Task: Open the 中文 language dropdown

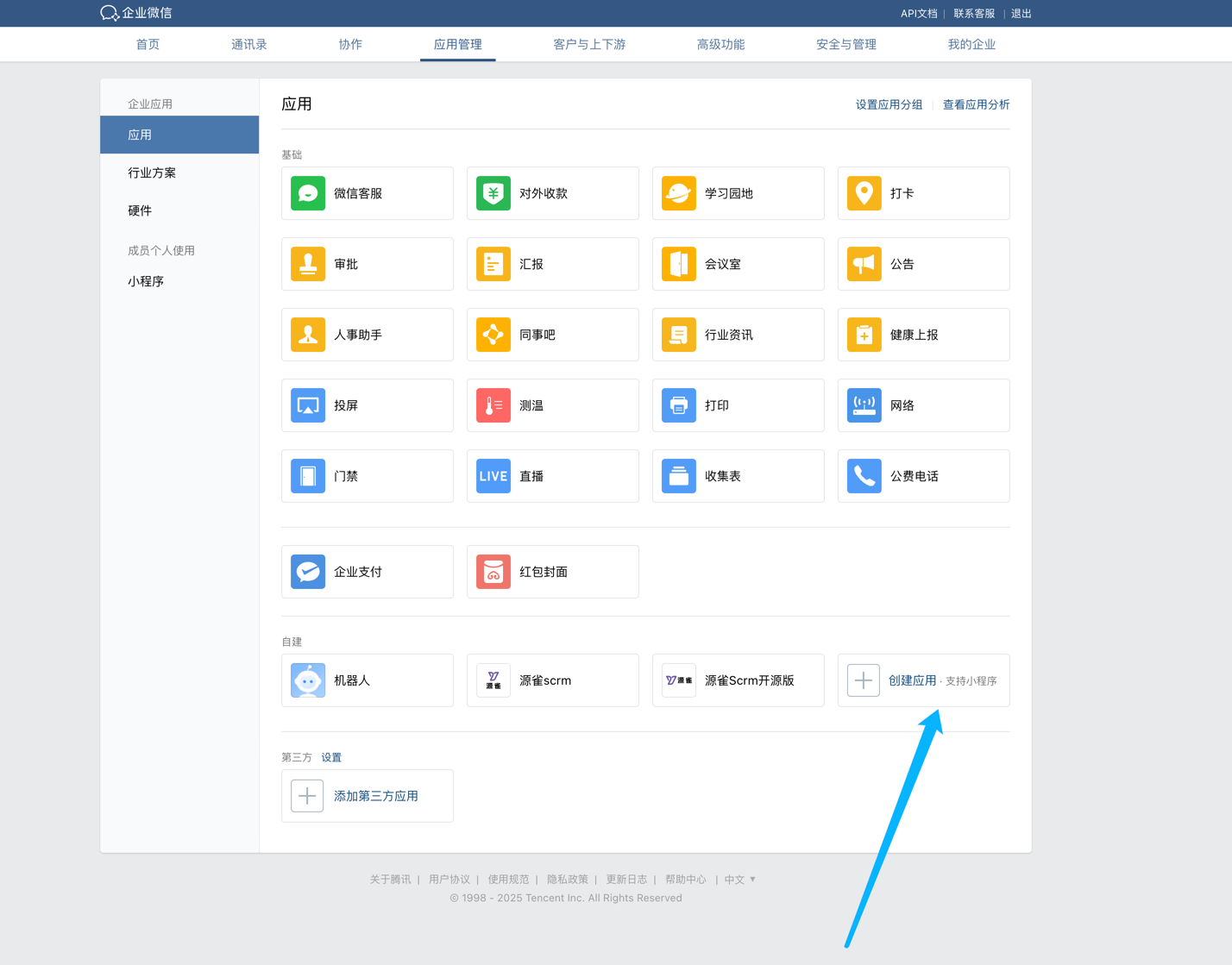Action: (740, 880)
